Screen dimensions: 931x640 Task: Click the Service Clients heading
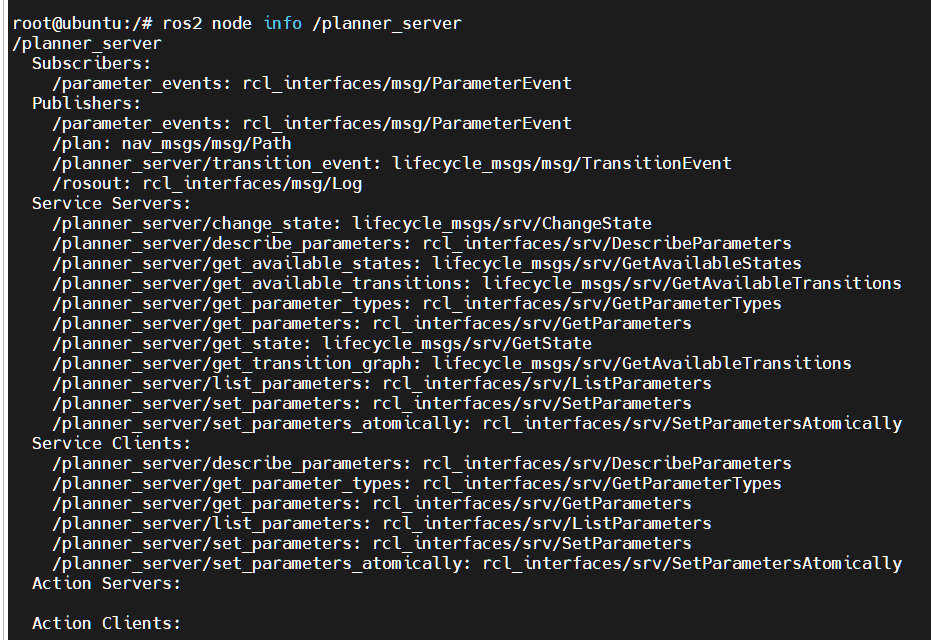pos(112,443)
